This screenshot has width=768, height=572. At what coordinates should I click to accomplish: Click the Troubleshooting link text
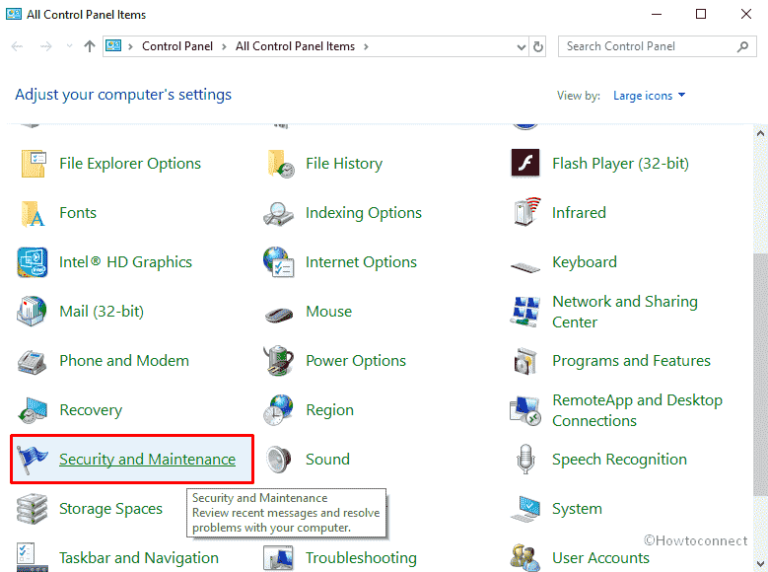click(x=361, y=558)
